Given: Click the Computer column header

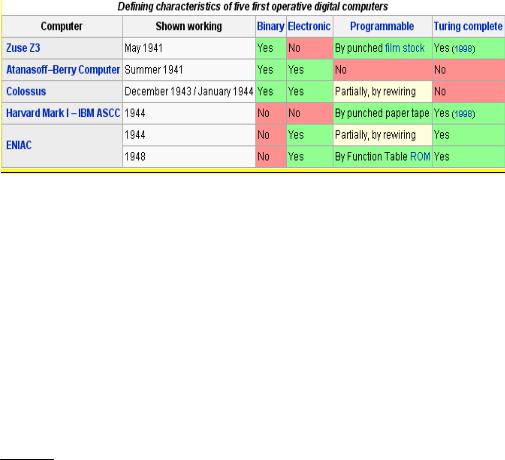Looking at the screenshot, I should point(62,26).
